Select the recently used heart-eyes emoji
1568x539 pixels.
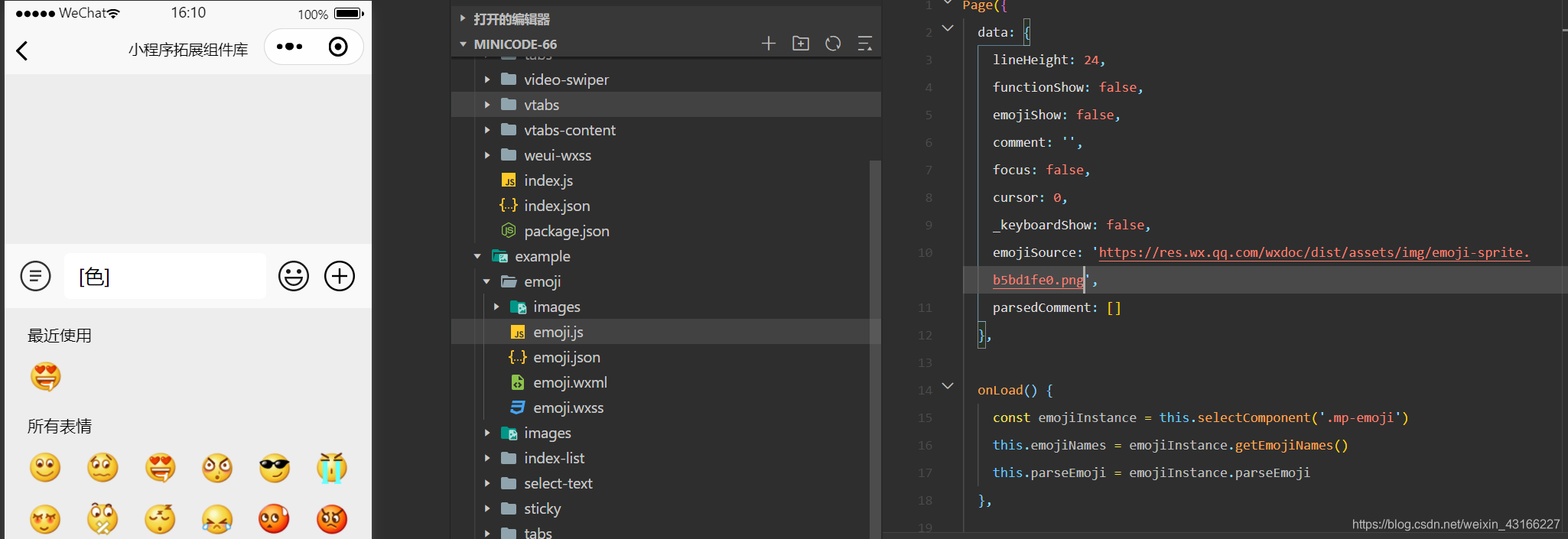click(x=45, y=377)
